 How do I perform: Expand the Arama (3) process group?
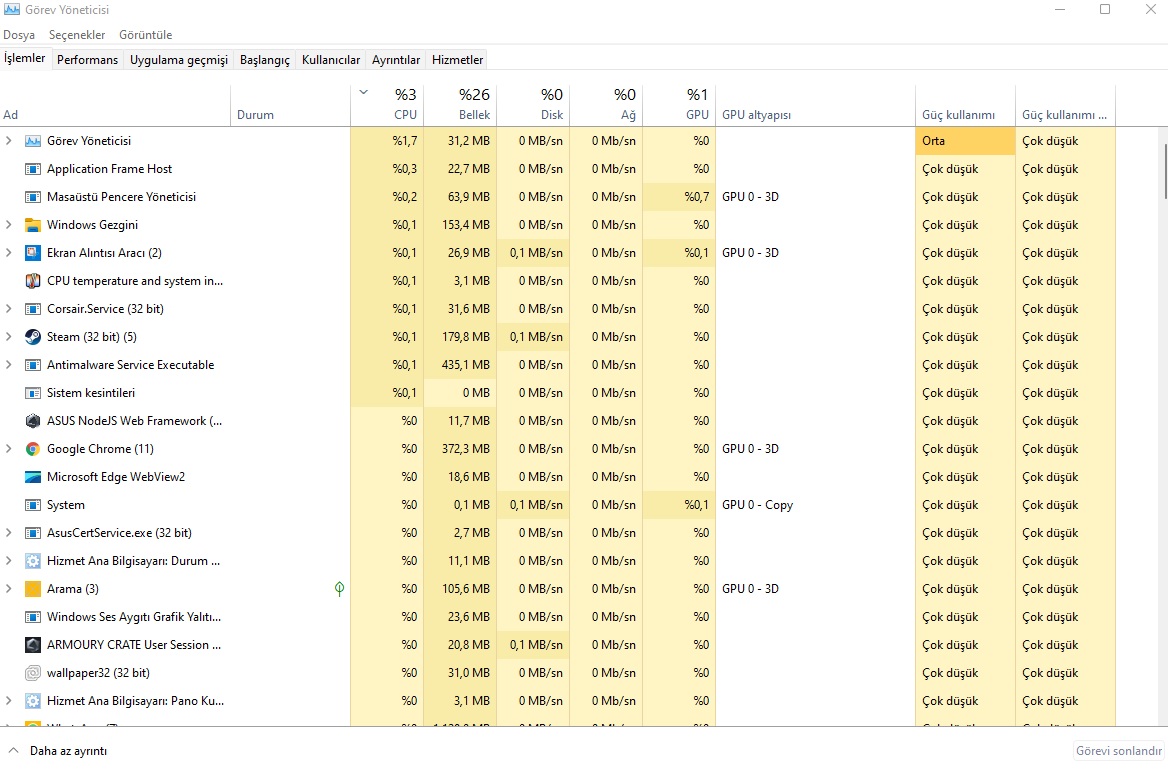[x=9, y=589]
